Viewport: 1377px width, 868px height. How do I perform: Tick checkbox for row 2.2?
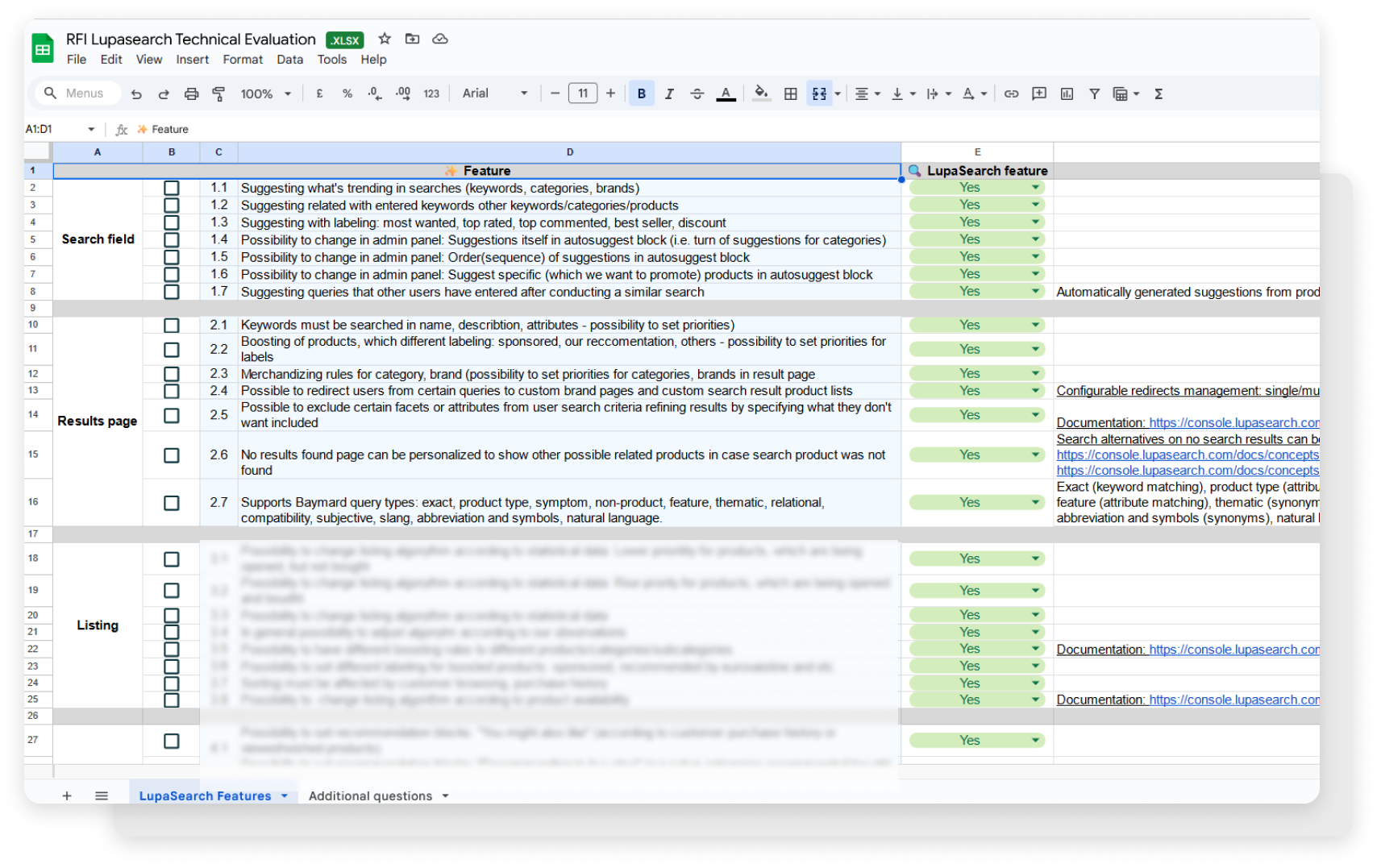(x=172, y=350)
